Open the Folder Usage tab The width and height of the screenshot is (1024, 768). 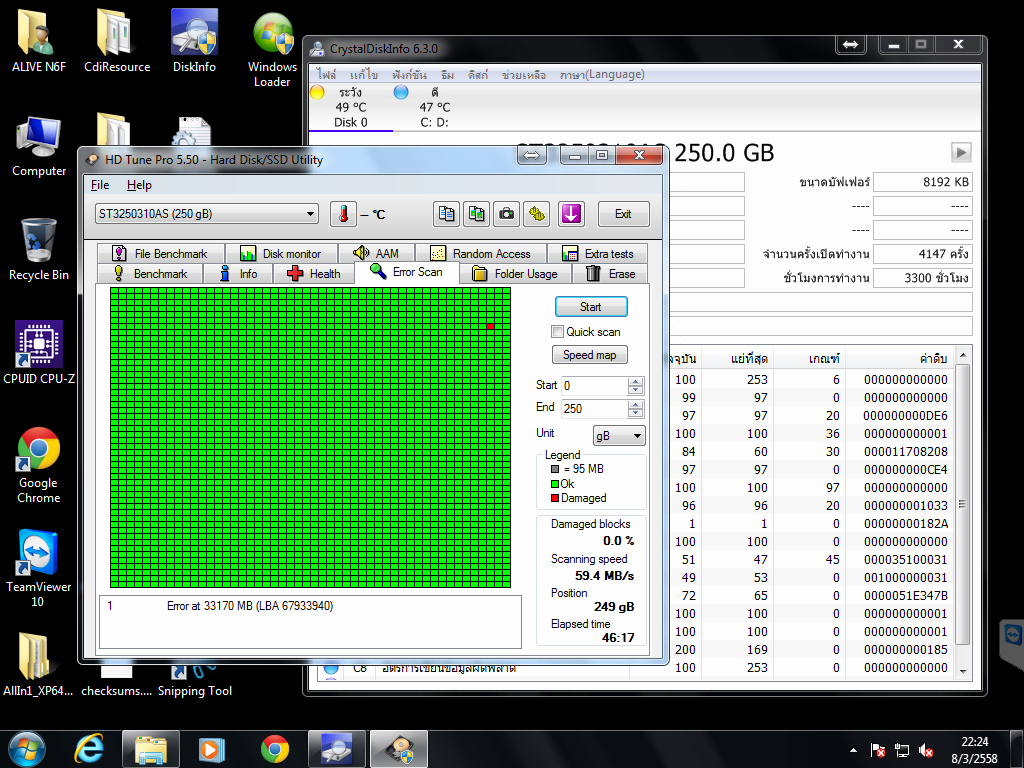(x=515, y=274)
